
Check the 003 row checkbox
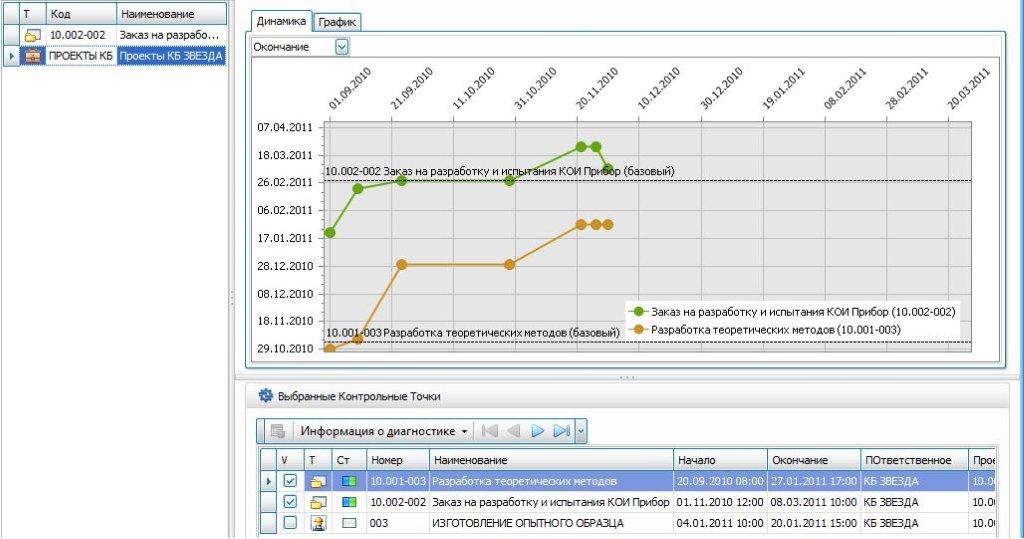290,523
